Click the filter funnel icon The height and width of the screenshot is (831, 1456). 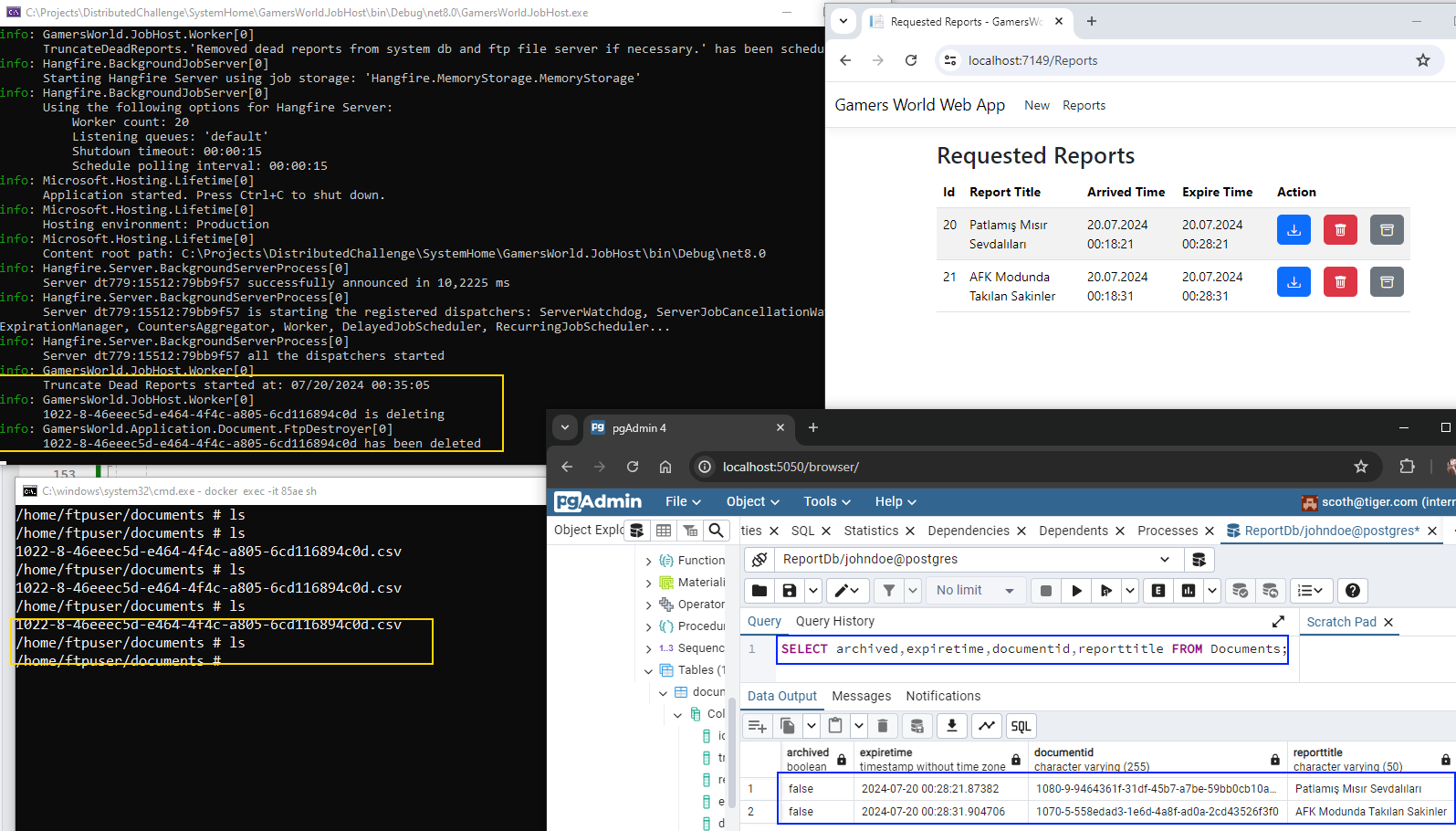coord(889,591)
